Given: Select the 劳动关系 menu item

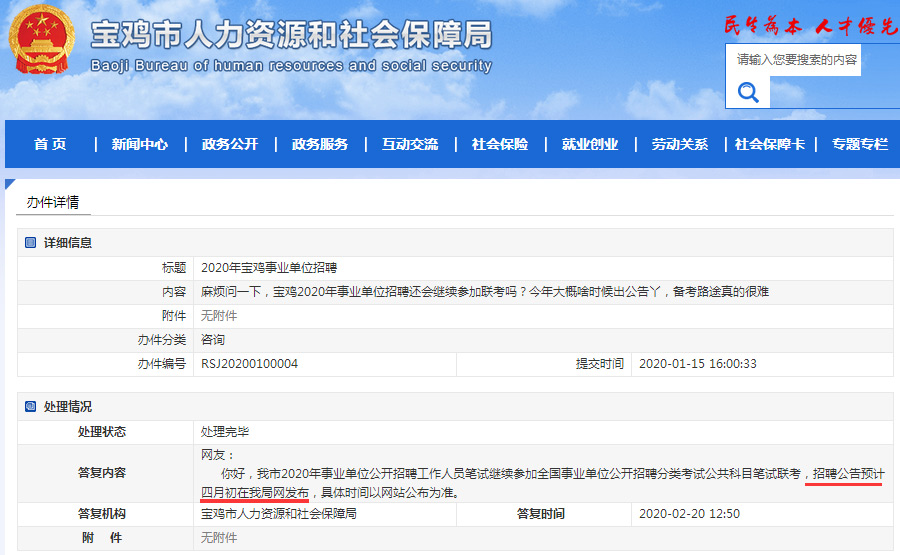Looking at the screenshot, I should point(680,144).
